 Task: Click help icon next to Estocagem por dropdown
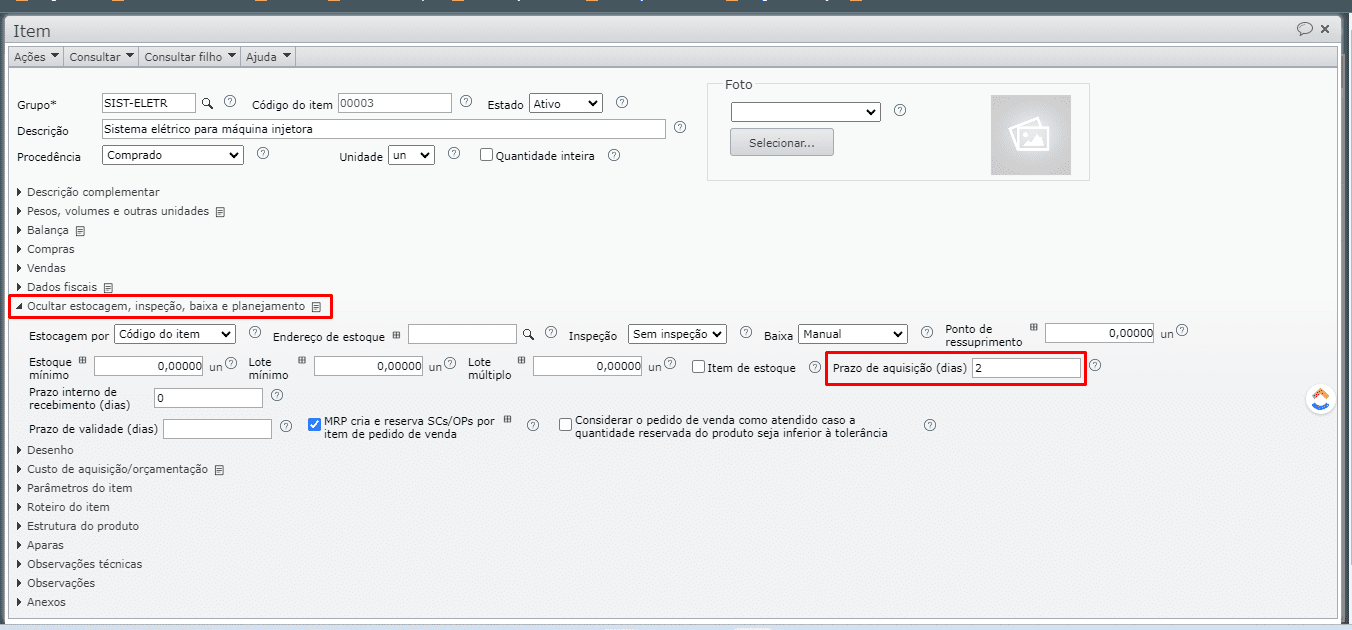tap(255, 332)
